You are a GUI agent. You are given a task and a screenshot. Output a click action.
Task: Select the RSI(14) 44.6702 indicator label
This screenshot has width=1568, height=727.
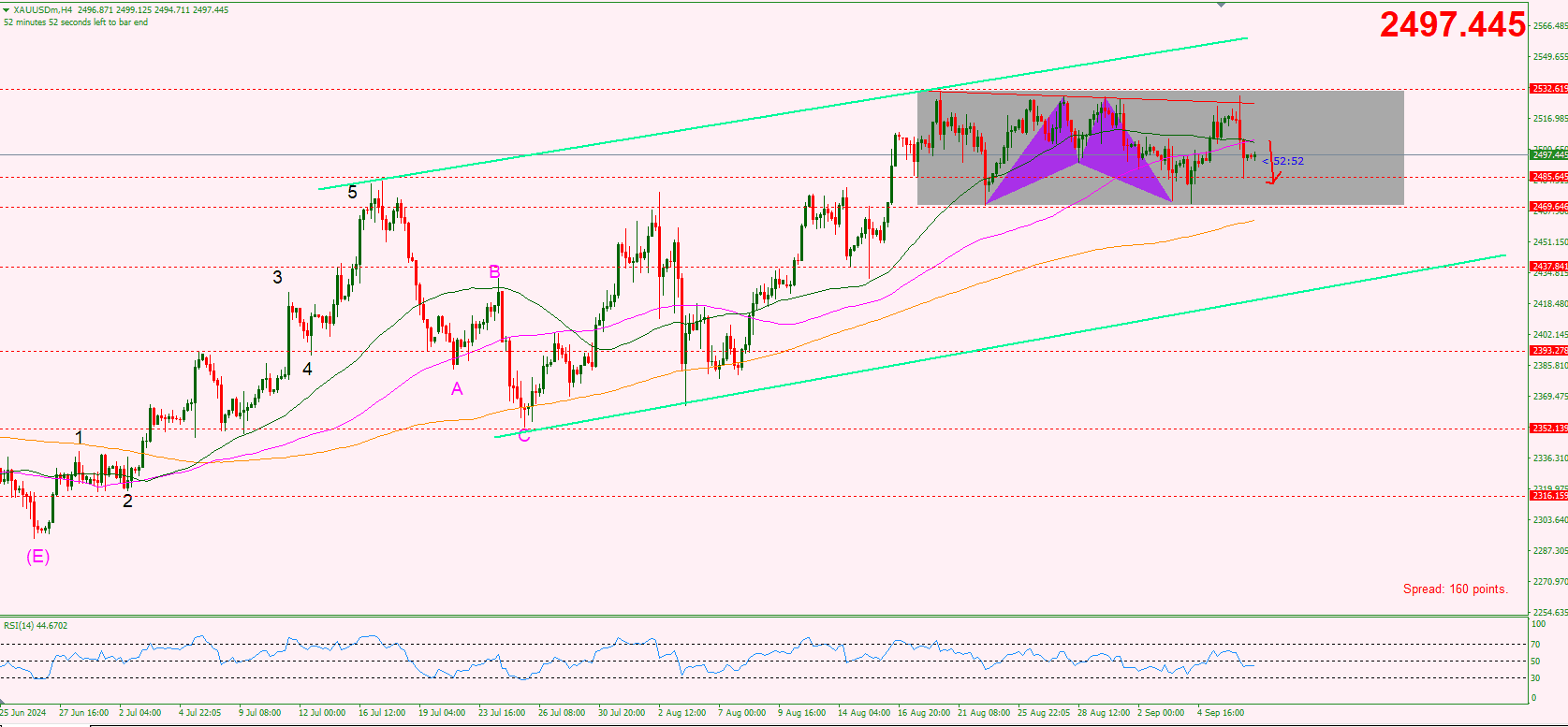click(x=36, y=625)
